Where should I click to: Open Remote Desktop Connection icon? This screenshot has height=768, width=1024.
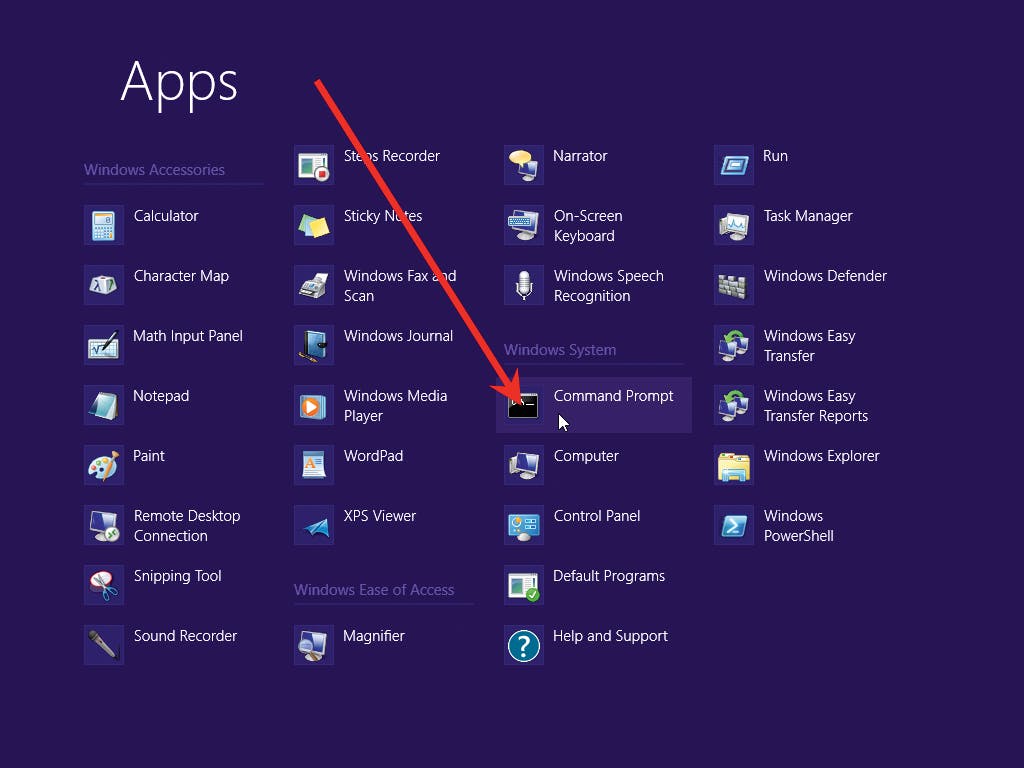104,526
